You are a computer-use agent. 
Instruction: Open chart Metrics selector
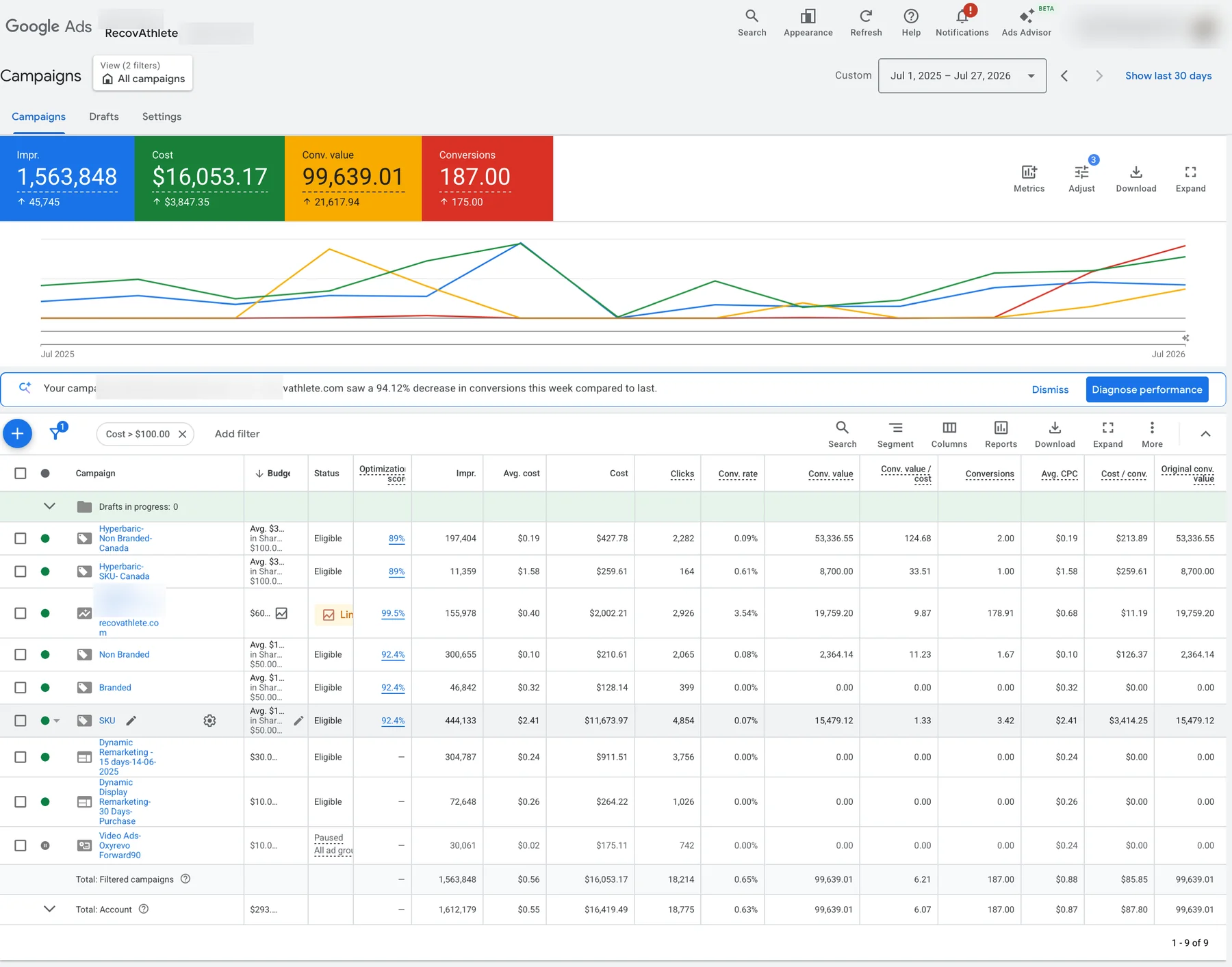pos(1029,179)
